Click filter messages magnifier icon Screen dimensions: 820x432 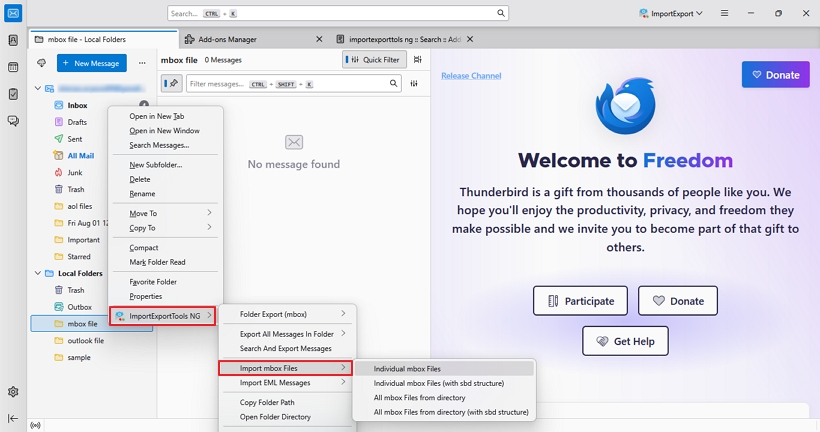(393, 84)
